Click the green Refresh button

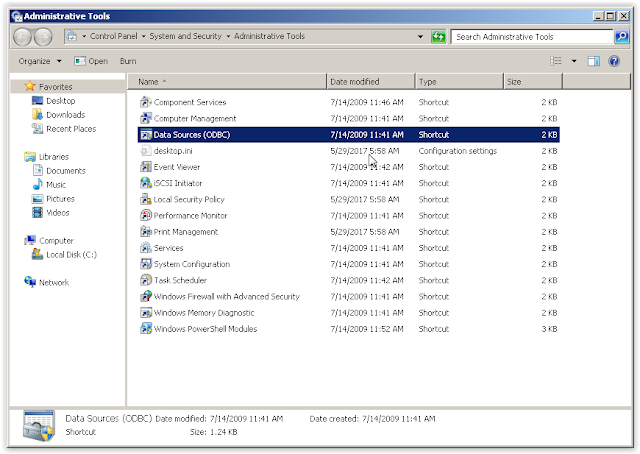(438, 37)
